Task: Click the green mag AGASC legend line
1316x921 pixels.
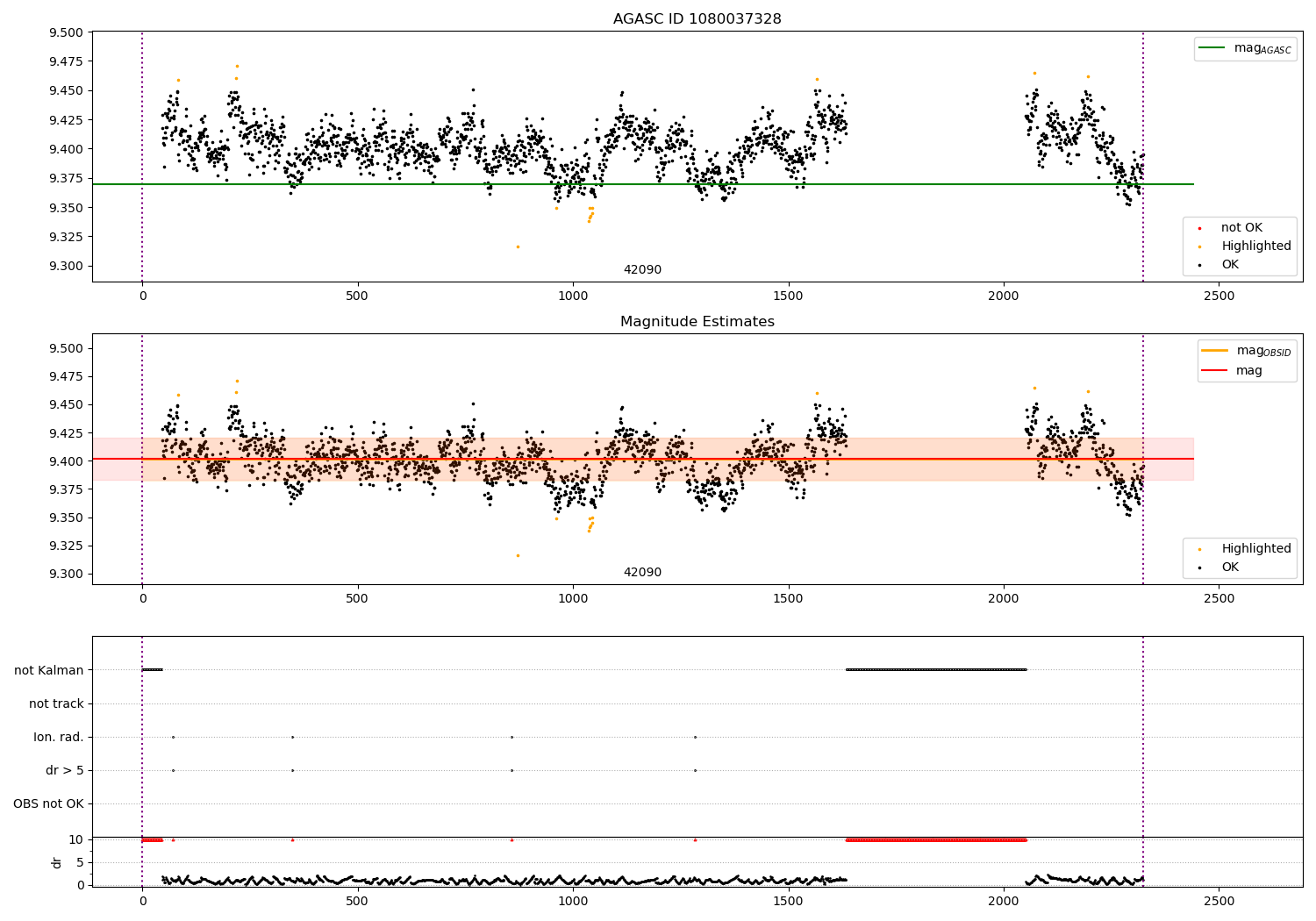Action: tap(1212, 48)
